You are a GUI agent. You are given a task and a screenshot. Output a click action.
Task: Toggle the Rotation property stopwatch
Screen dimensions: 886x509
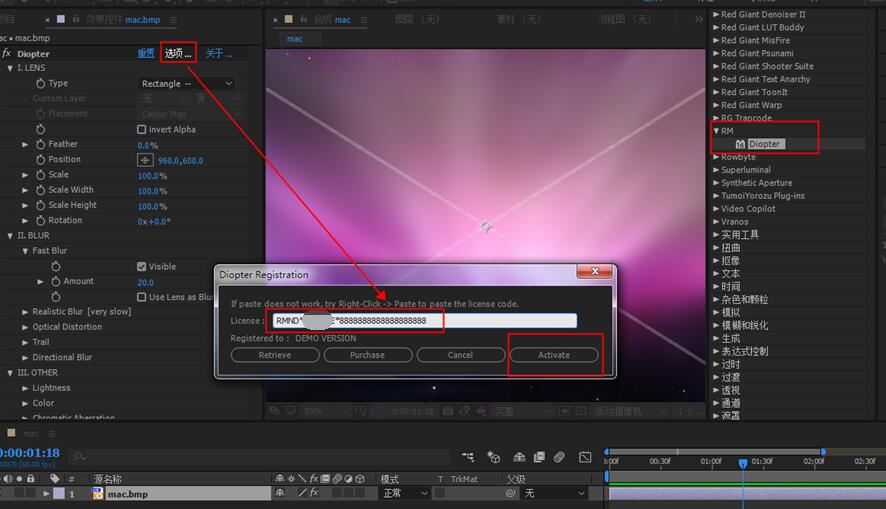point(41,221)
